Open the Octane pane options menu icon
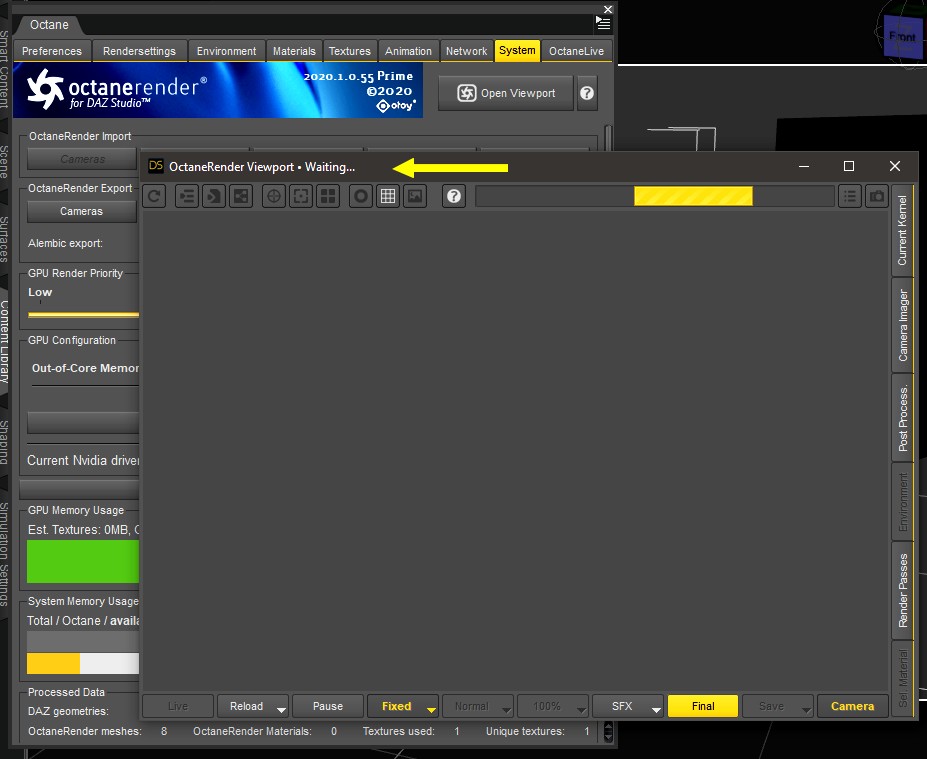 coord(603,23)
